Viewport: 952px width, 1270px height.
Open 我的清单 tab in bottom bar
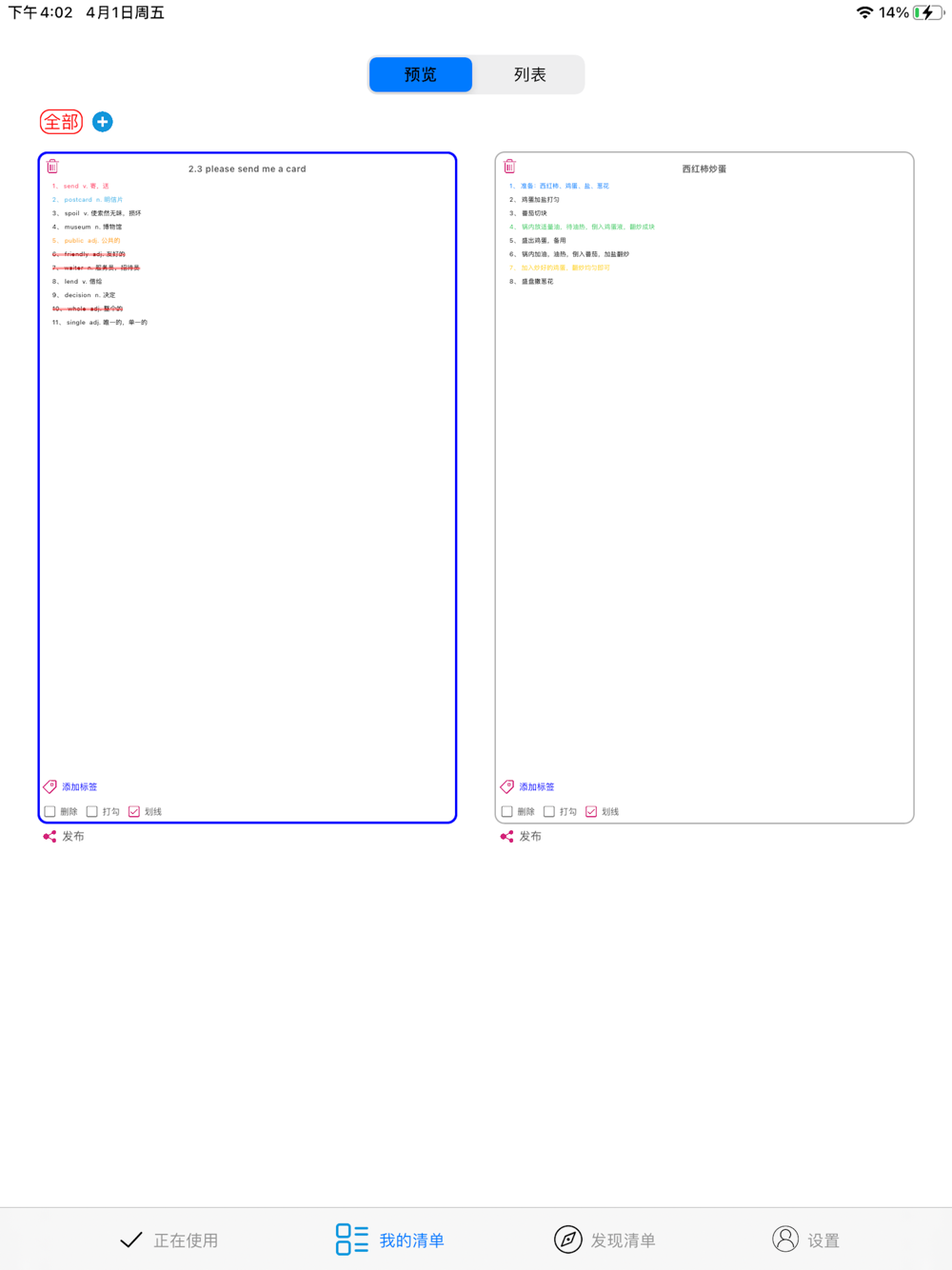click(x=390, y=1240)
